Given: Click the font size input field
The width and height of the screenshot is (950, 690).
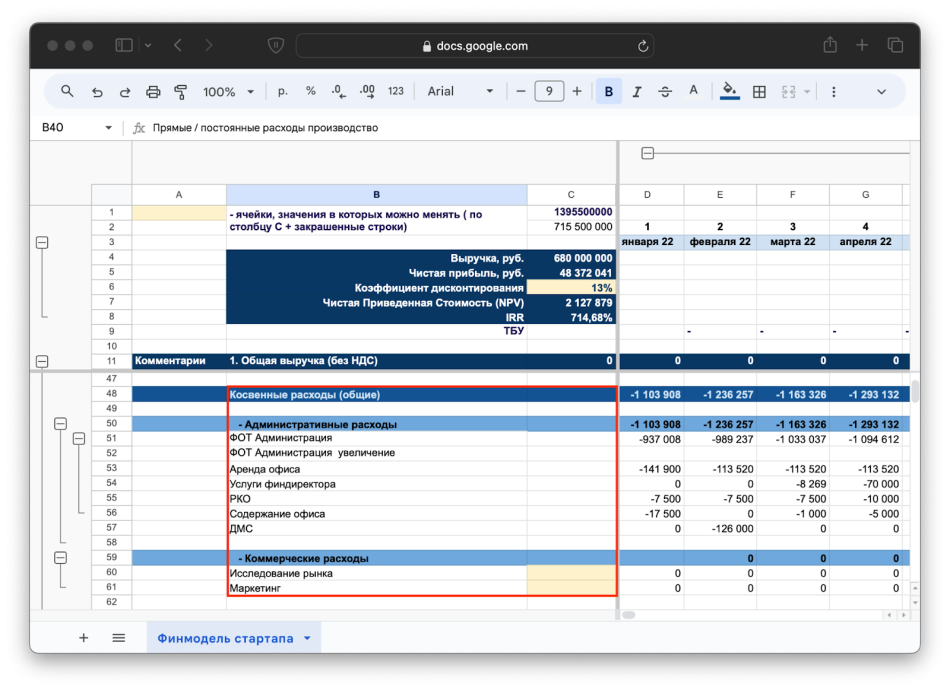Looking at the screenshot, I should pos(549,91).
